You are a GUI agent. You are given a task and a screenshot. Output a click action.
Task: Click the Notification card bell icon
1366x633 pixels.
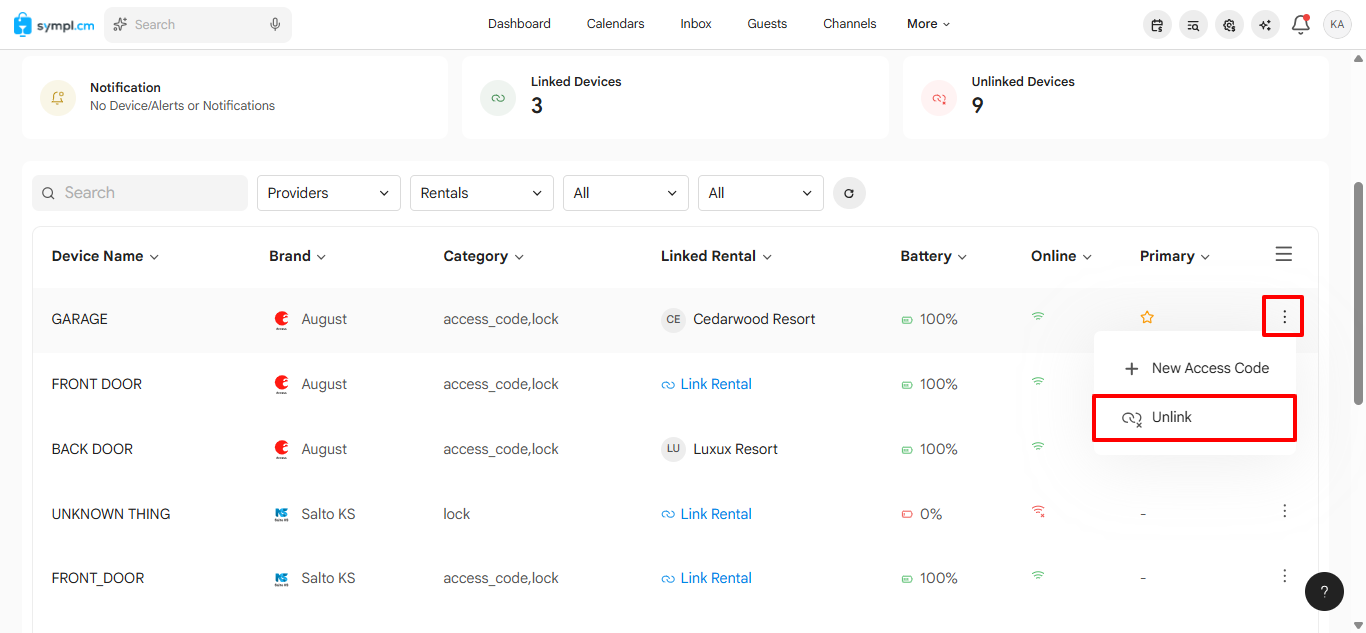point(58,98)
